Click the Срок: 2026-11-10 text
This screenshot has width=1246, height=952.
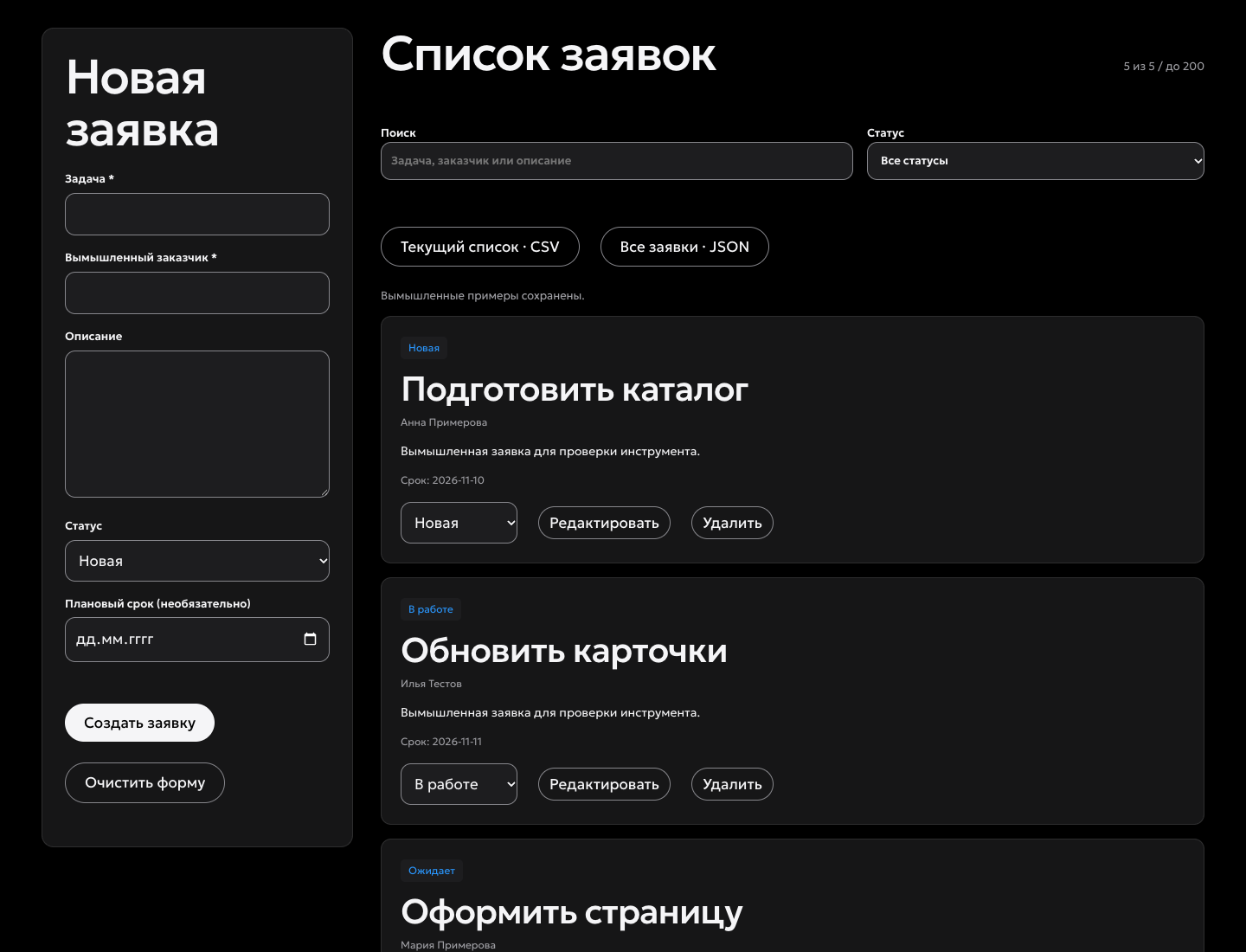click(x=442, y=480)
